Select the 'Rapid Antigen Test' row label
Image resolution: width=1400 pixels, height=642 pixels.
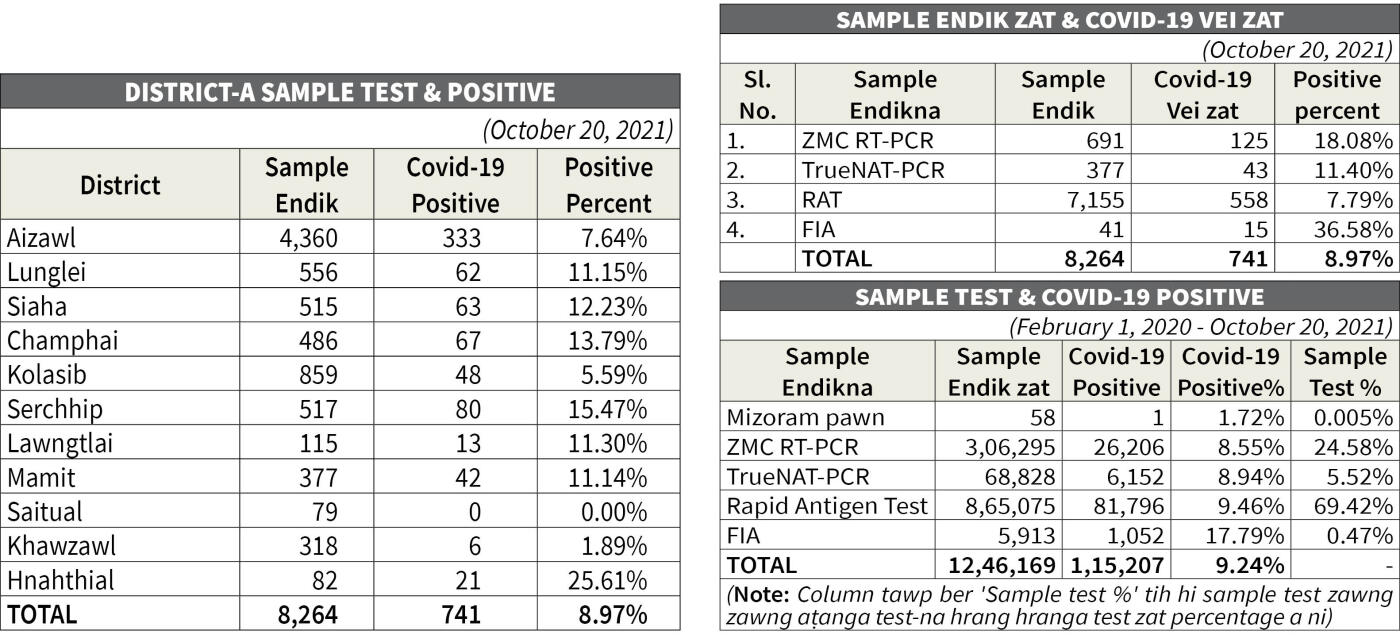(x=827, y=506)
